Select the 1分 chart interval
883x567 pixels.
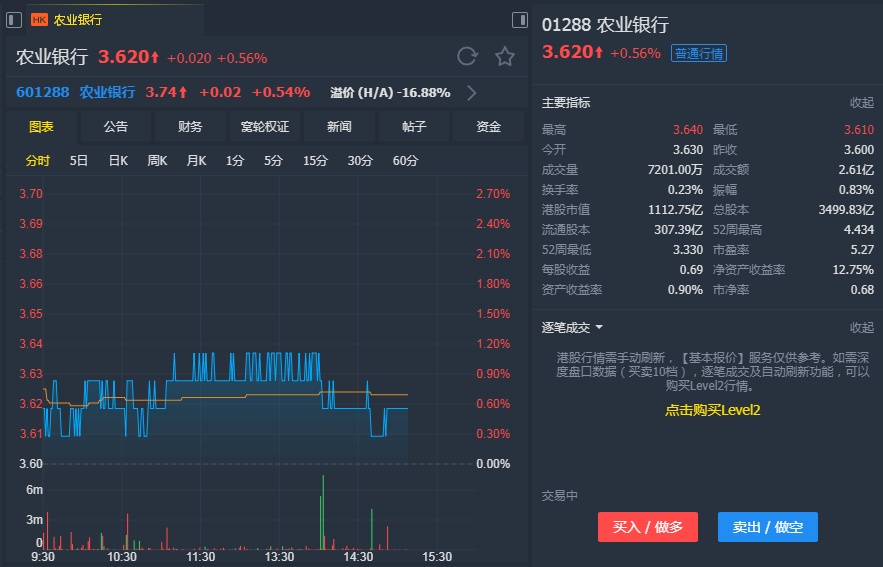pos(235,161)
